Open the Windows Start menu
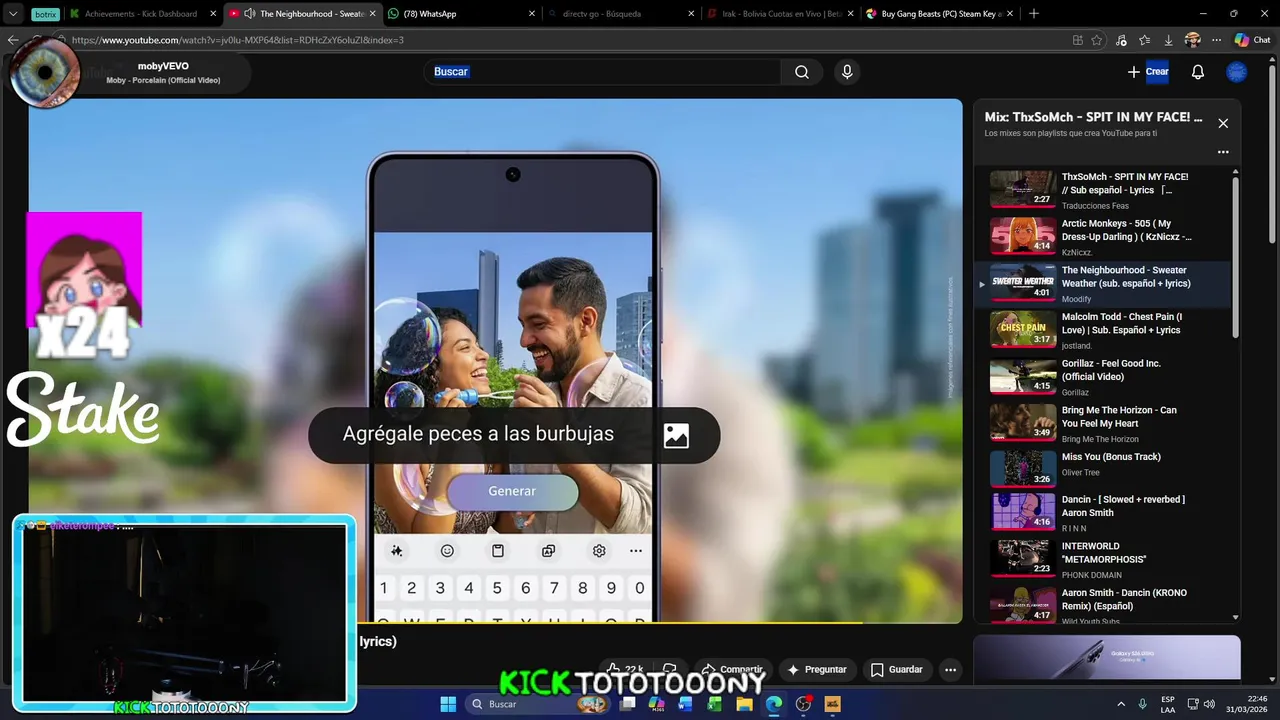 pyautogui.click(x=448, y=704)
